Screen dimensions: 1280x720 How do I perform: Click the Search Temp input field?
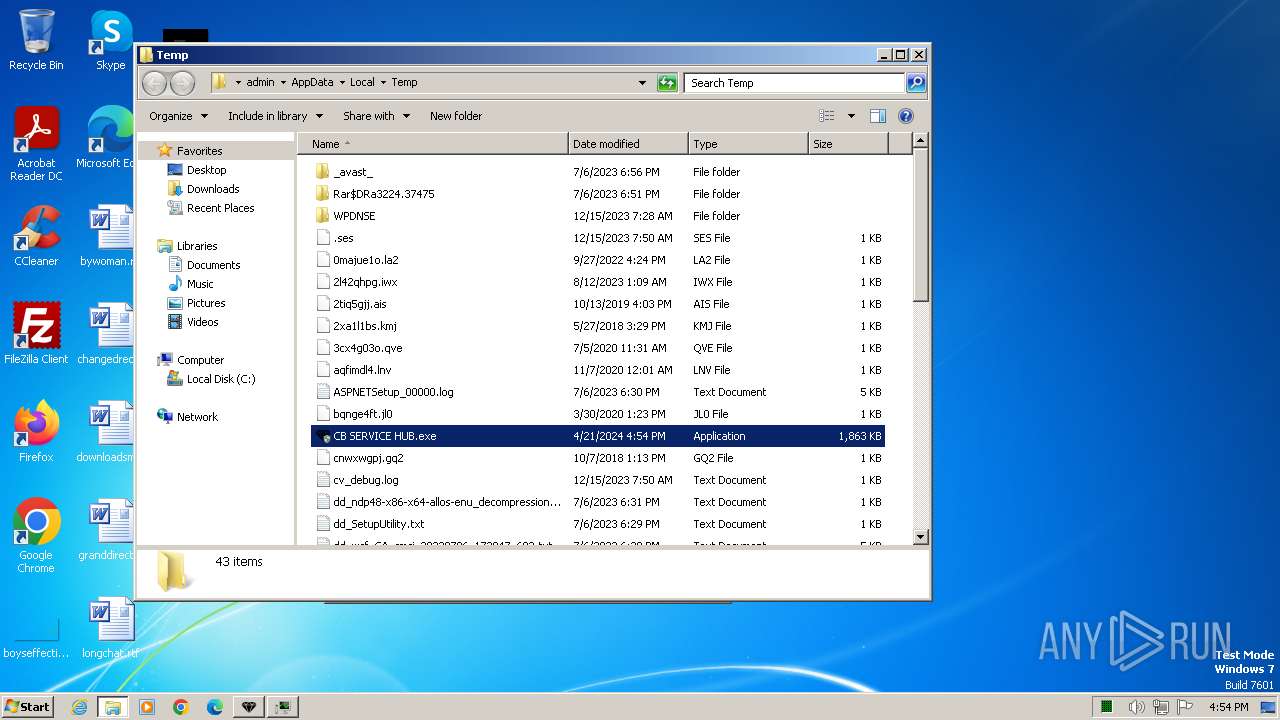point(795,83)
